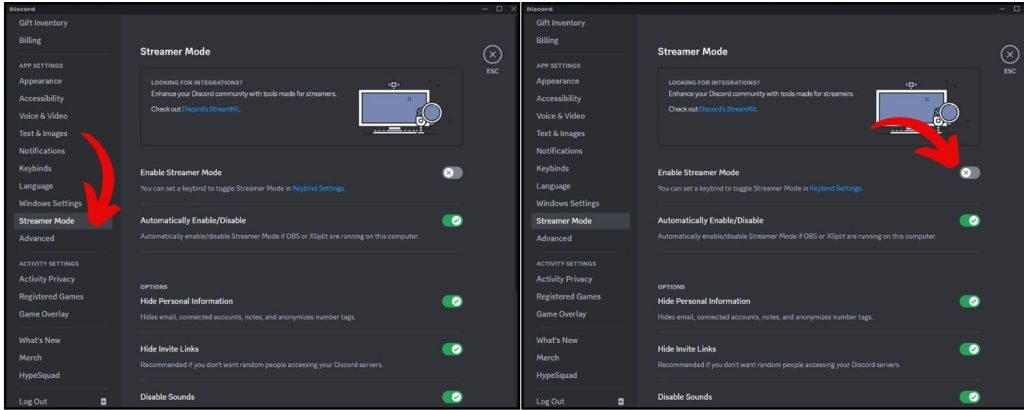Image resolution: width=1024 pixels, height=410 pixels.
Task: Disable Hide Personal Information in left window
Action: (x=452, y=301)
